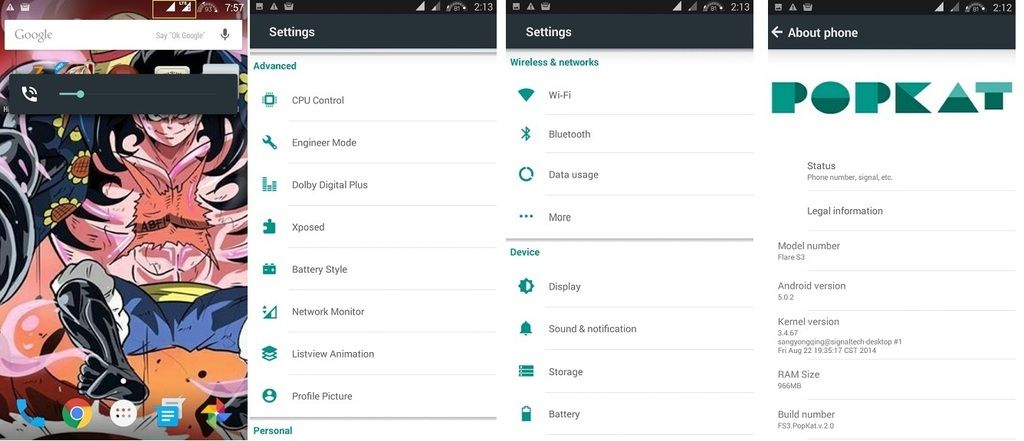The image size is (1024, 441).
Task: Open Engineer Mode wrench icon
Action: (x=269, y=142)
